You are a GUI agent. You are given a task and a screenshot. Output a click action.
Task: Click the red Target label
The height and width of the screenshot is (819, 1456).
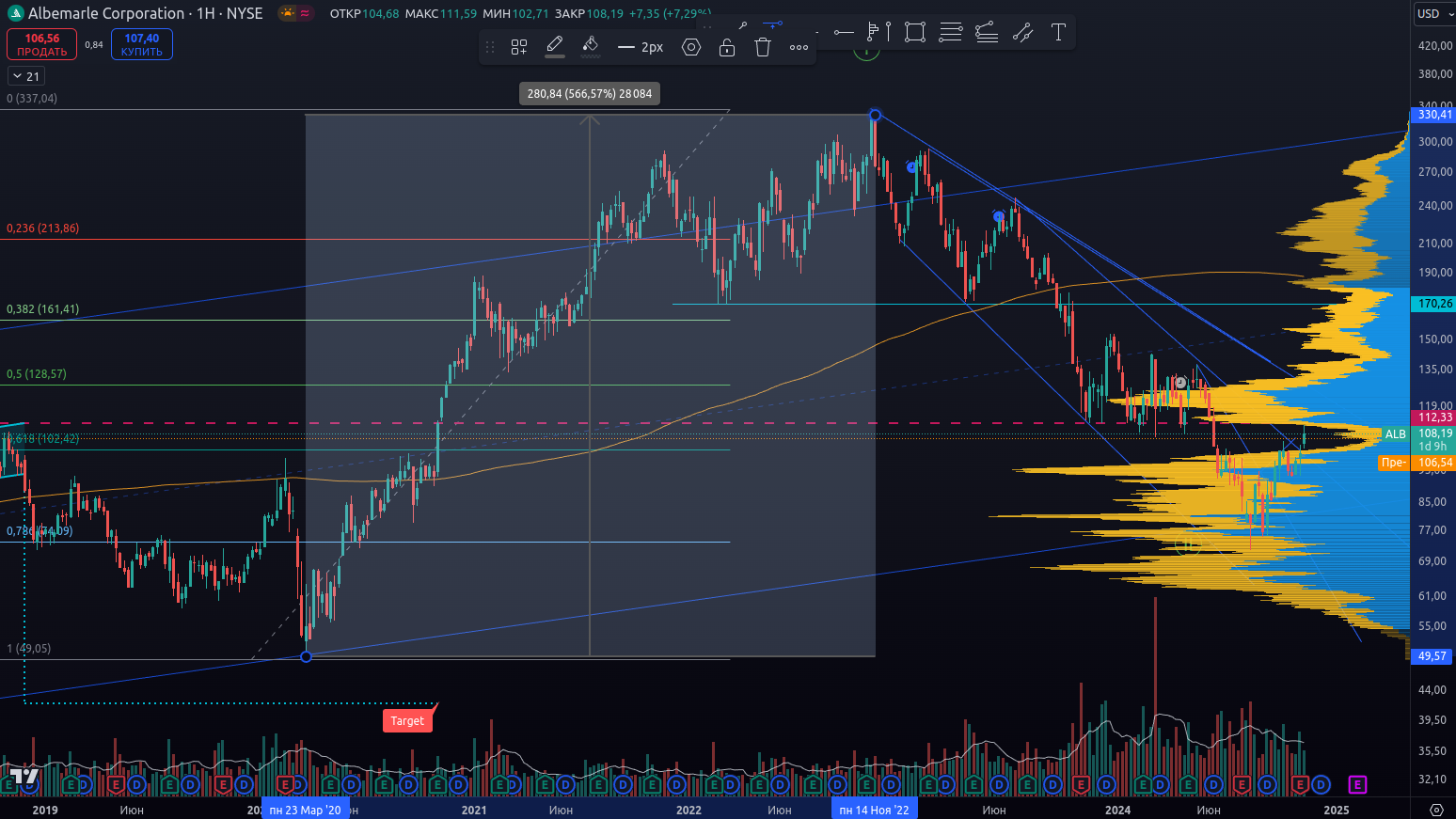coord(407,721)
